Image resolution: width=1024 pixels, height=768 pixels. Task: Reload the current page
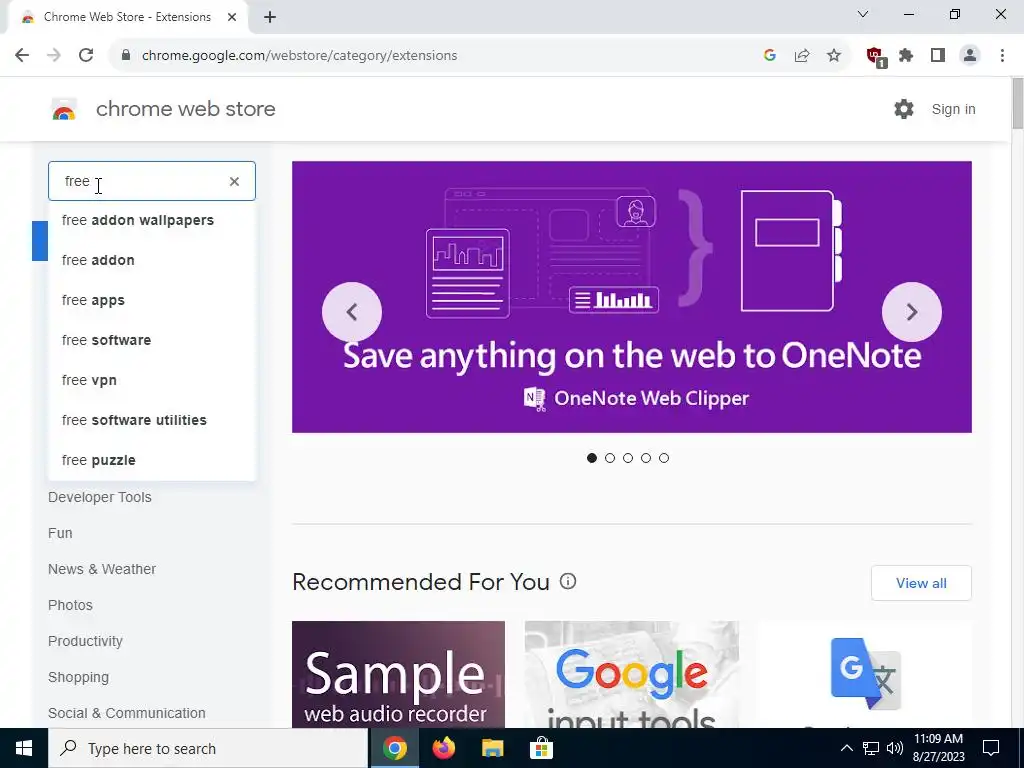pyautogui.click(x=86, y=56)
